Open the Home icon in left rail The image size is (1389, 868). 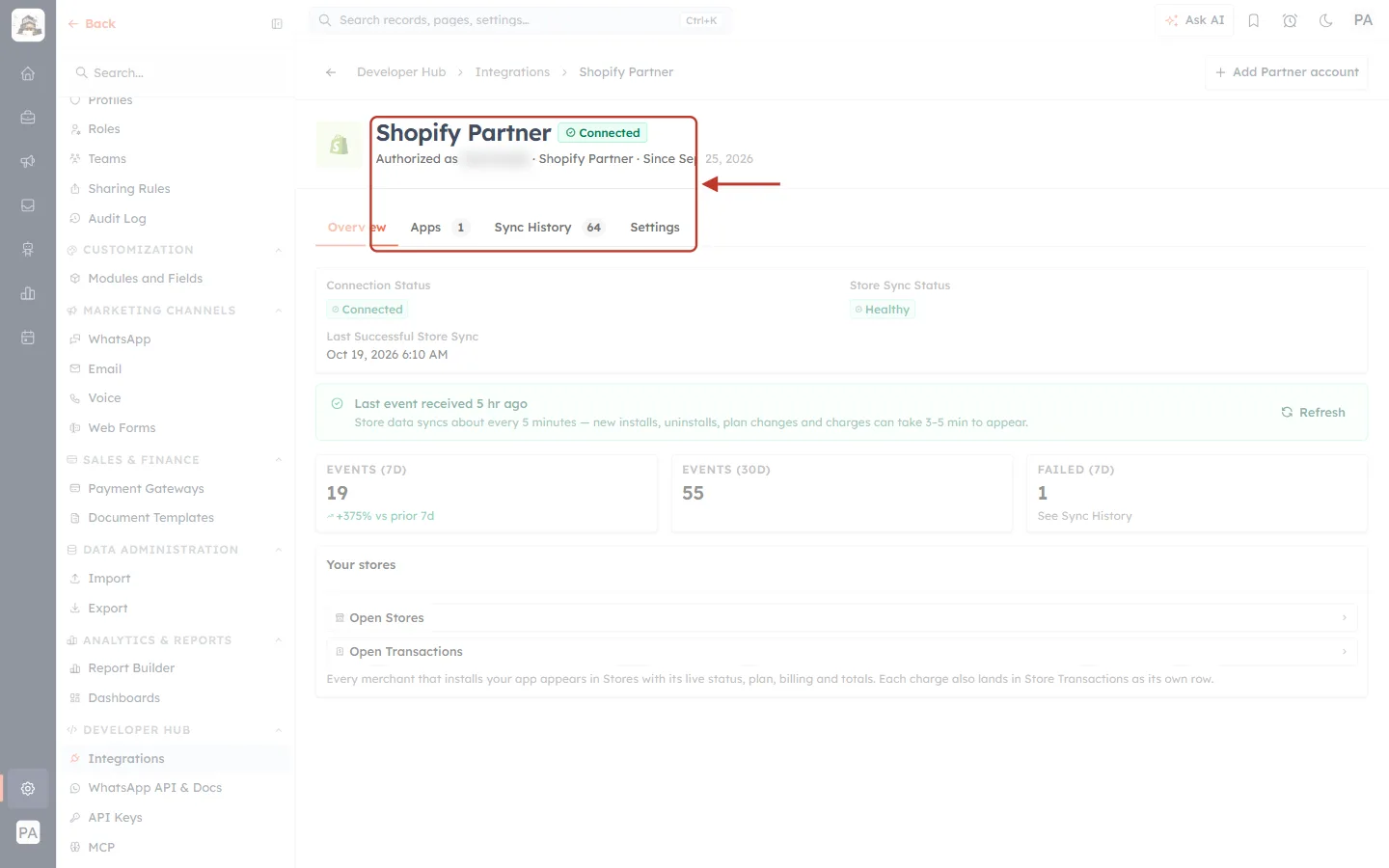point(28,73)
